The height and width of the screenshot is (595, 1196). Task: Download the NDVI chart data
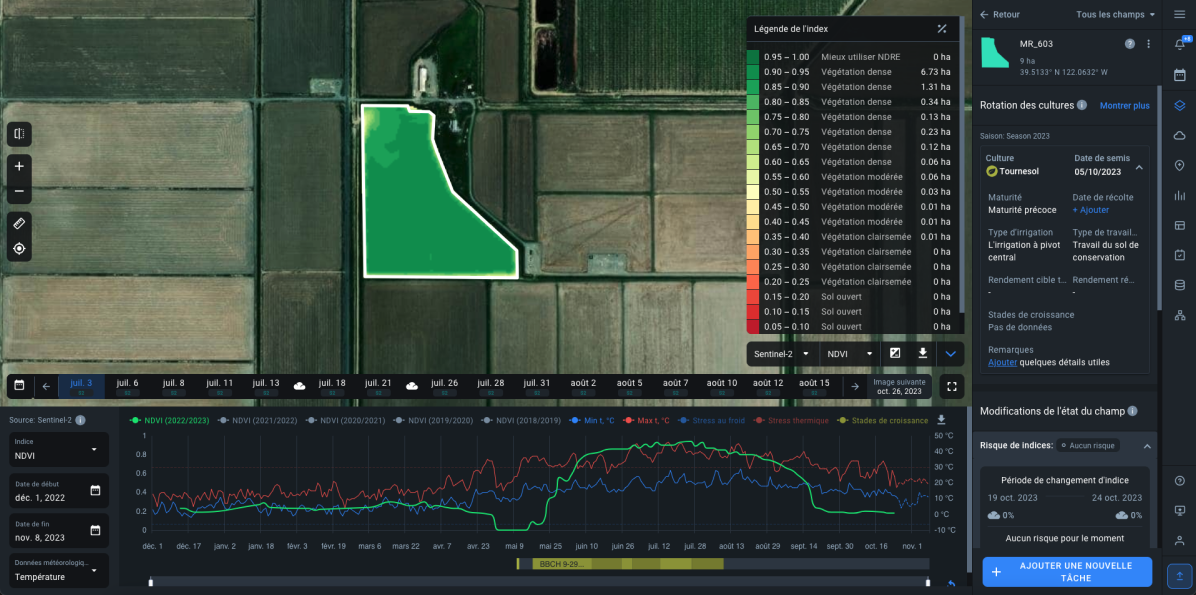point(940,420)
